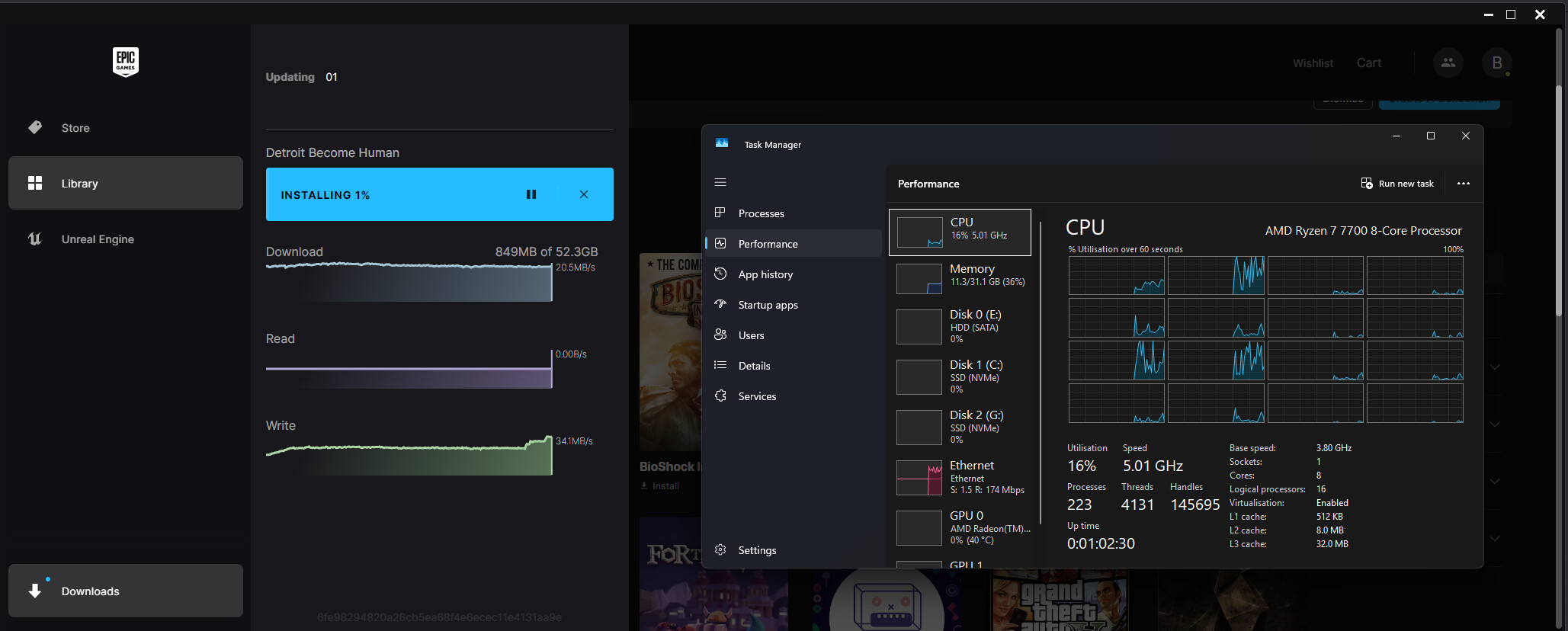Open the Store tag icon
1568x631 pixels.
coord(35,127)
